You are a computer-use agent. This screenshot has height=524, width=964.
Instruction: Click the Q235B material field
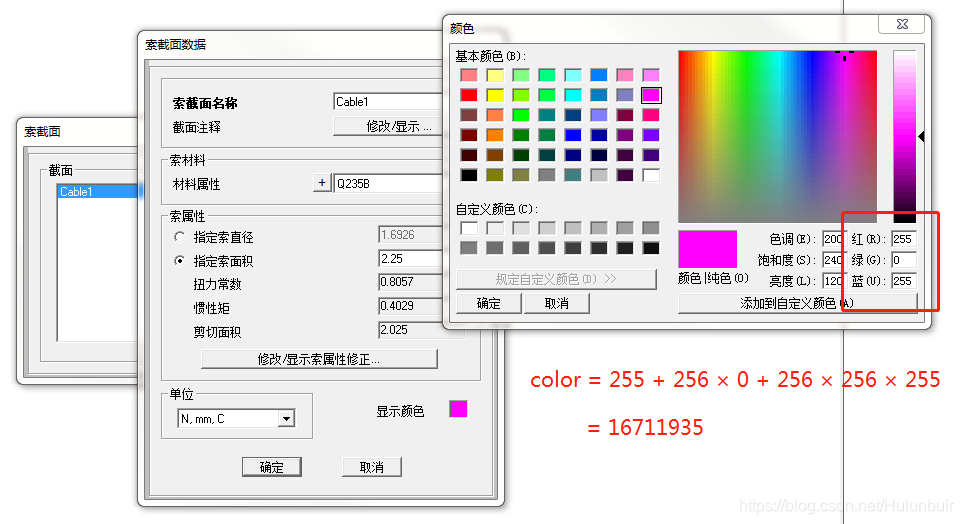[x=389, y=183]
